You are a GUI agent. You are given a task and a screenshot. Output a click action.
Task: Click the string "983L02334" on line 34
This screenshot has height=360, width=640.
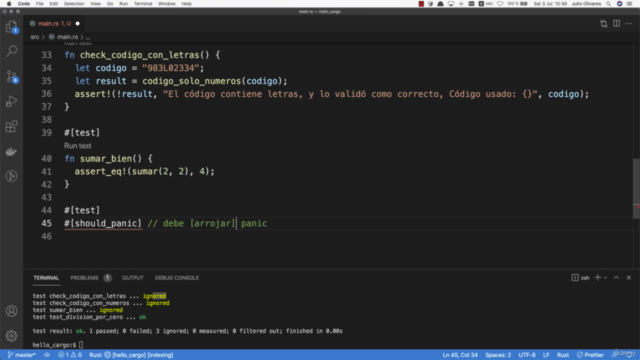point(170,68)
